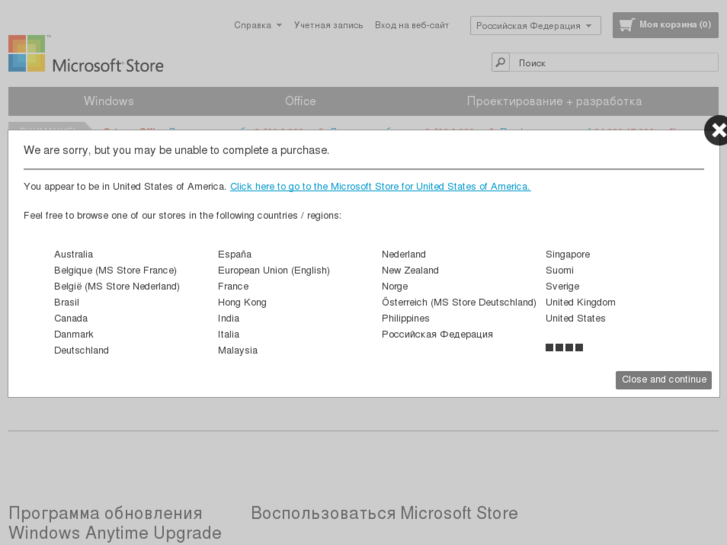The width and height of the screenshot is (727, 545).
Task: Click in the Поиск search field
Action: point(610,63)
